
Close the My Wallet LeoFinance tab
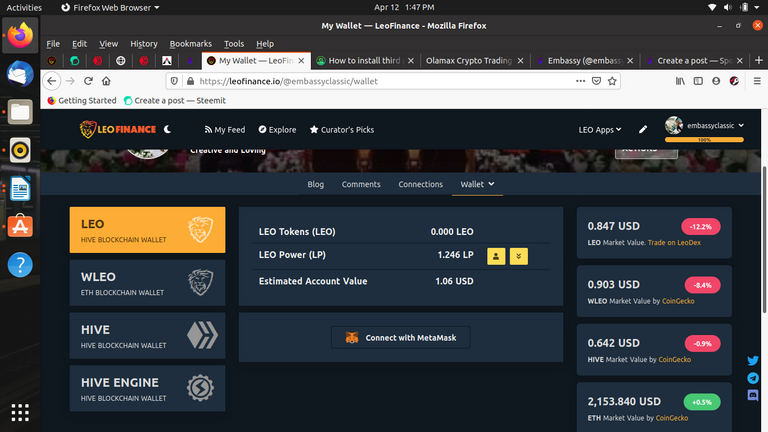301,60
